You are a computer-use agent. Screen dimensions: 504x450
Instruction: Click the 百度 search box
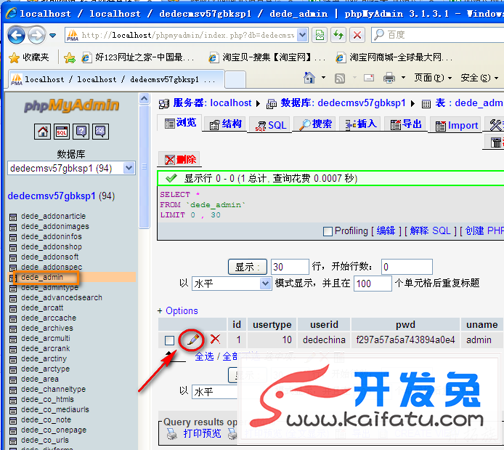(x=437, y=35)
